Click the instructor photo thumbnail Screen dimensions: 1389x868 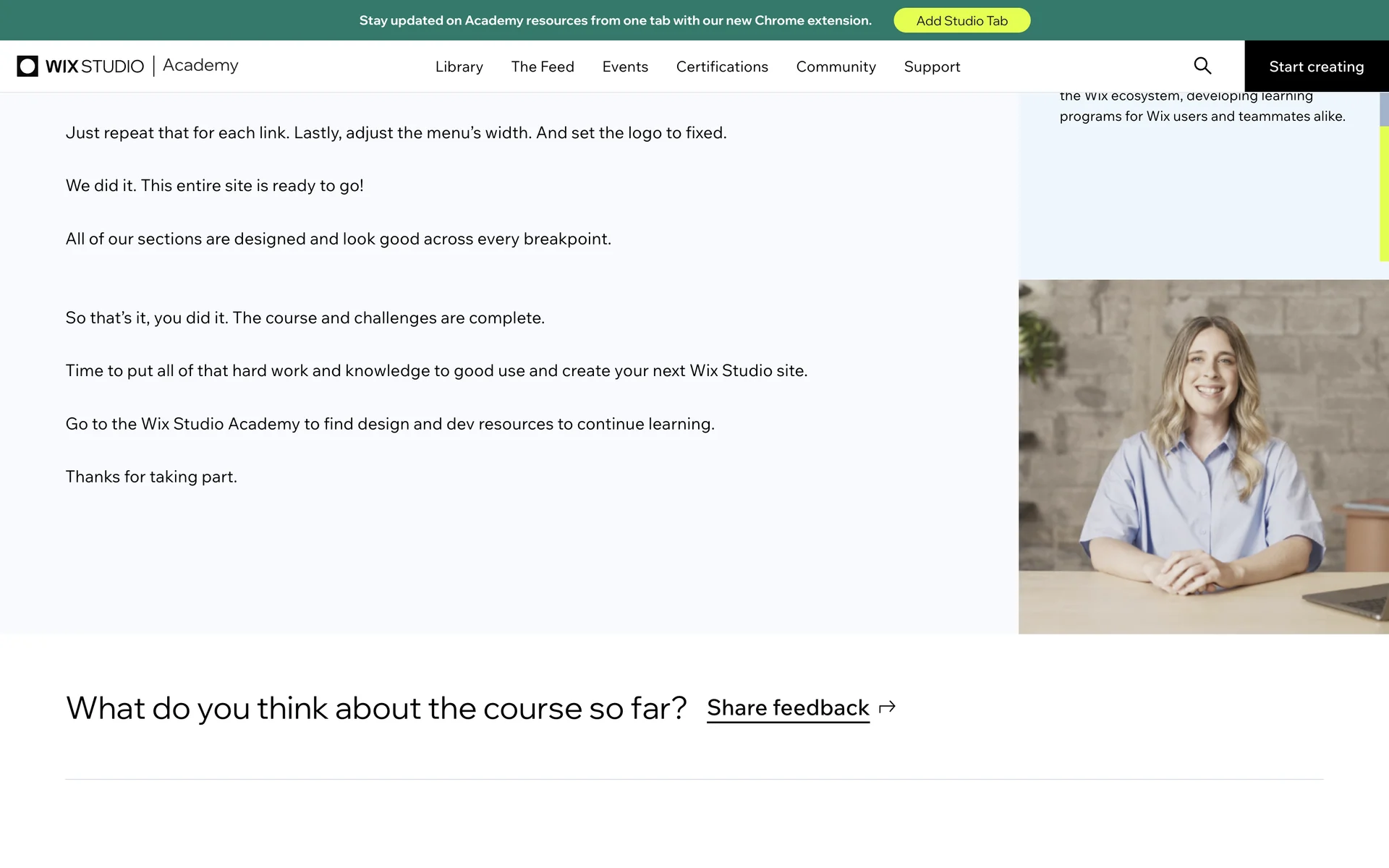click(1203, 456)
